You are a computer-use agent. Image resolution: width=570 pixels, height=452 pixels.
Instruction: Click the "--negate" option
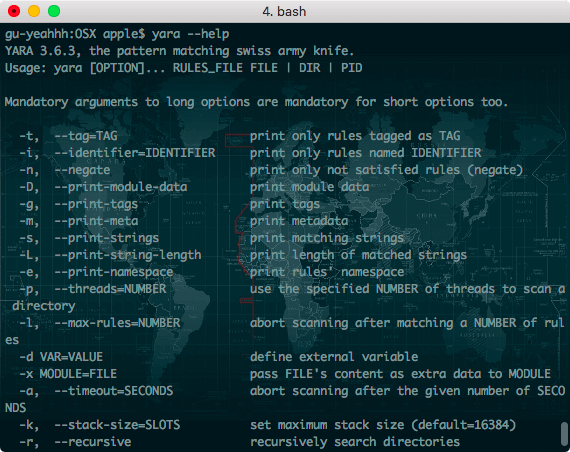83,170
